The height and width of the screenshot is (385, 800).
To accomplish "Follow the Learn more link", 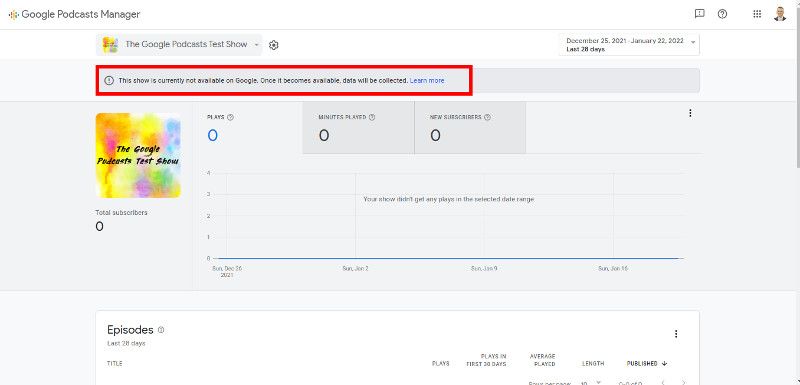I will [x=427, y=81].
